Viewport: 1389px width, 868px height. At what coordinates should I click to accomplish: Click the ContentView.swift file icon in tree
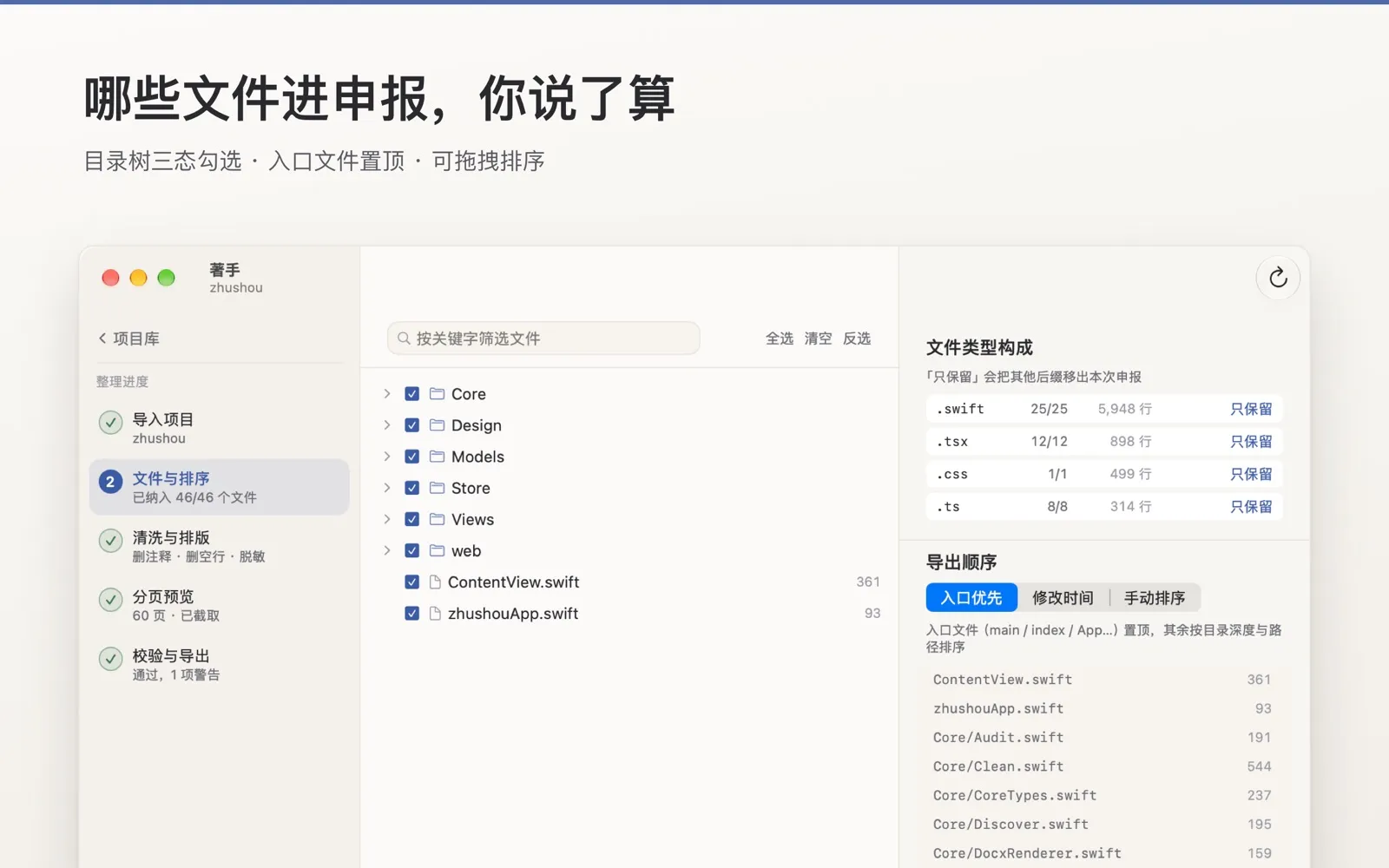(x=436, y=582)
